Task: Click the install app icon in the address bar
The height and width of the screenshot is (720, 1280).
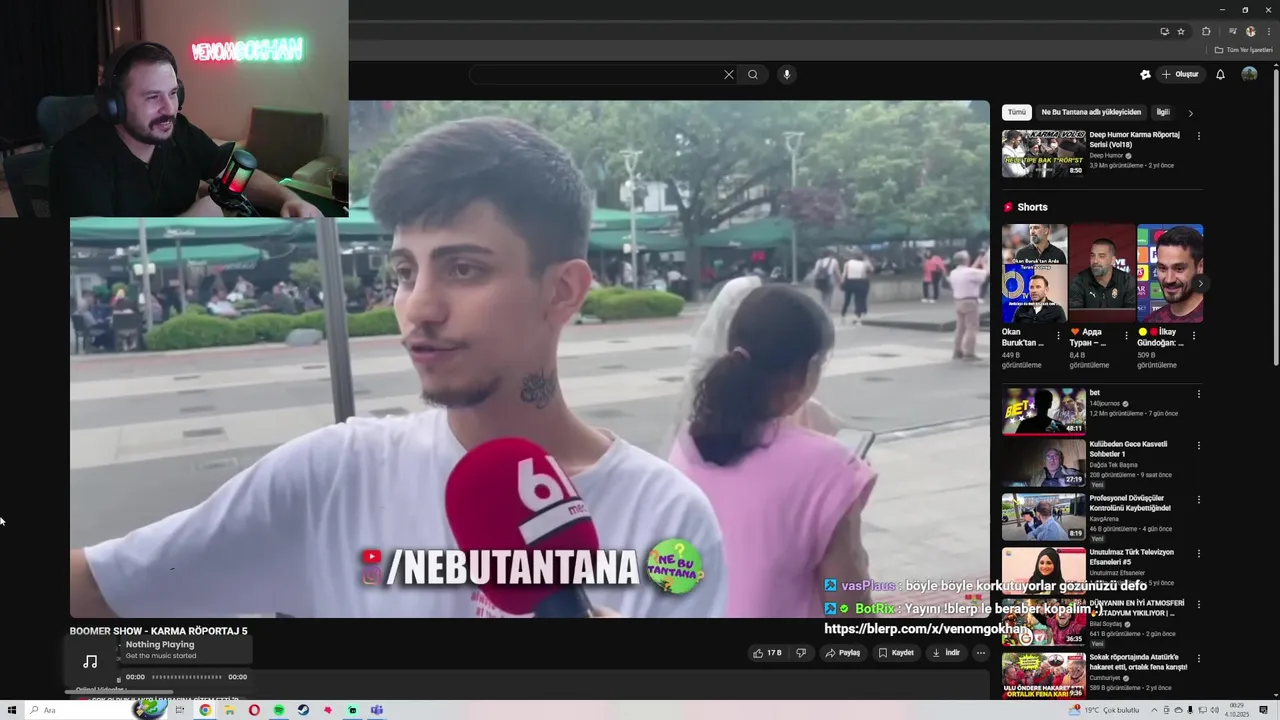Action: click(1164, 31)
